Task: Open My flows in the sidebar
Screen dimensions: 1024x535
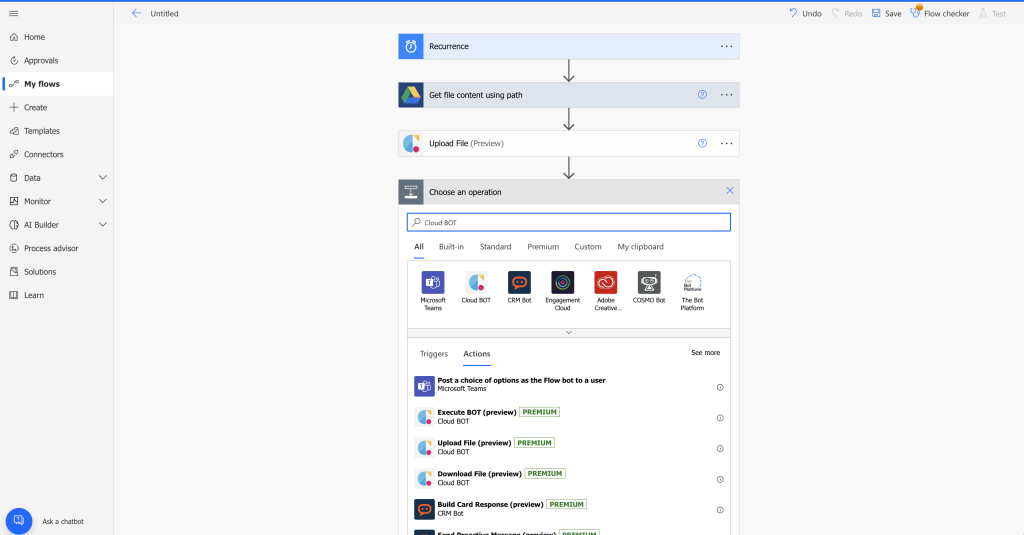Action: coord(56,84)
